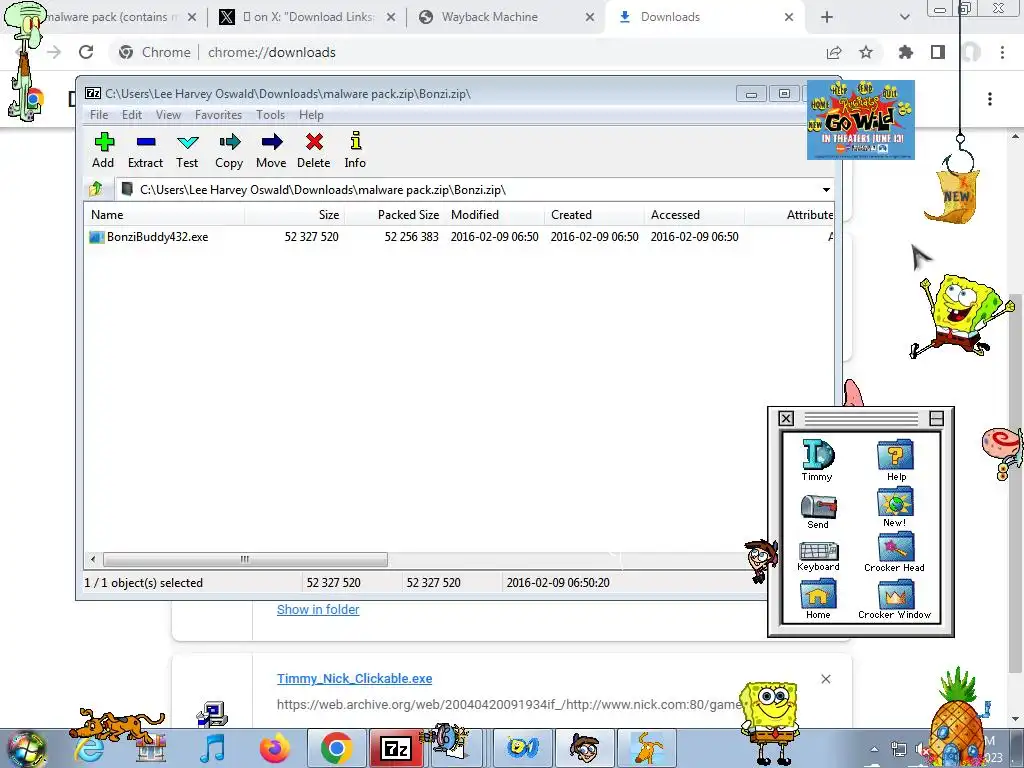
Task: Click the Show in folder link
Action: 318,609
